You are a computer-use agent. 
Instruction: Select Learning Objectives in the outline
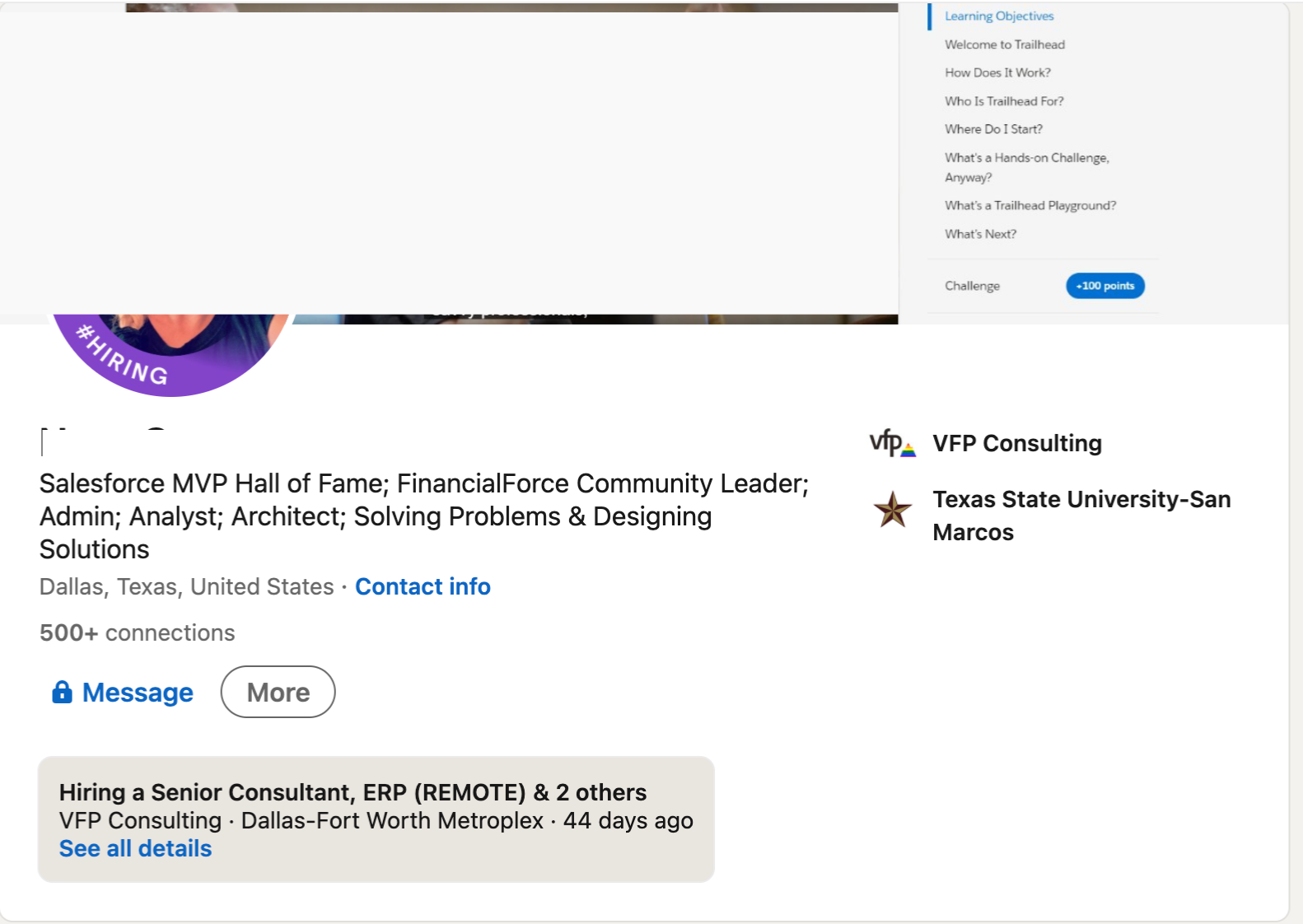998,16
